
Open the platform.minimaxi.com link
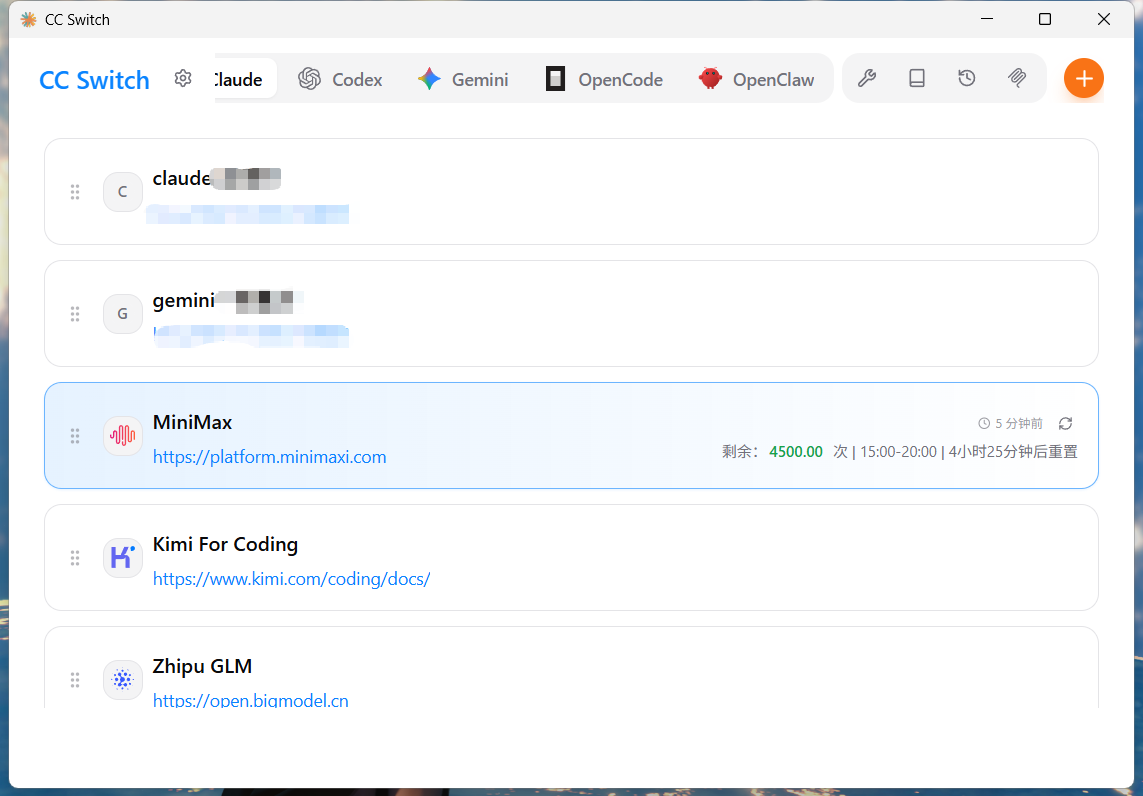(x=269, y=457)
